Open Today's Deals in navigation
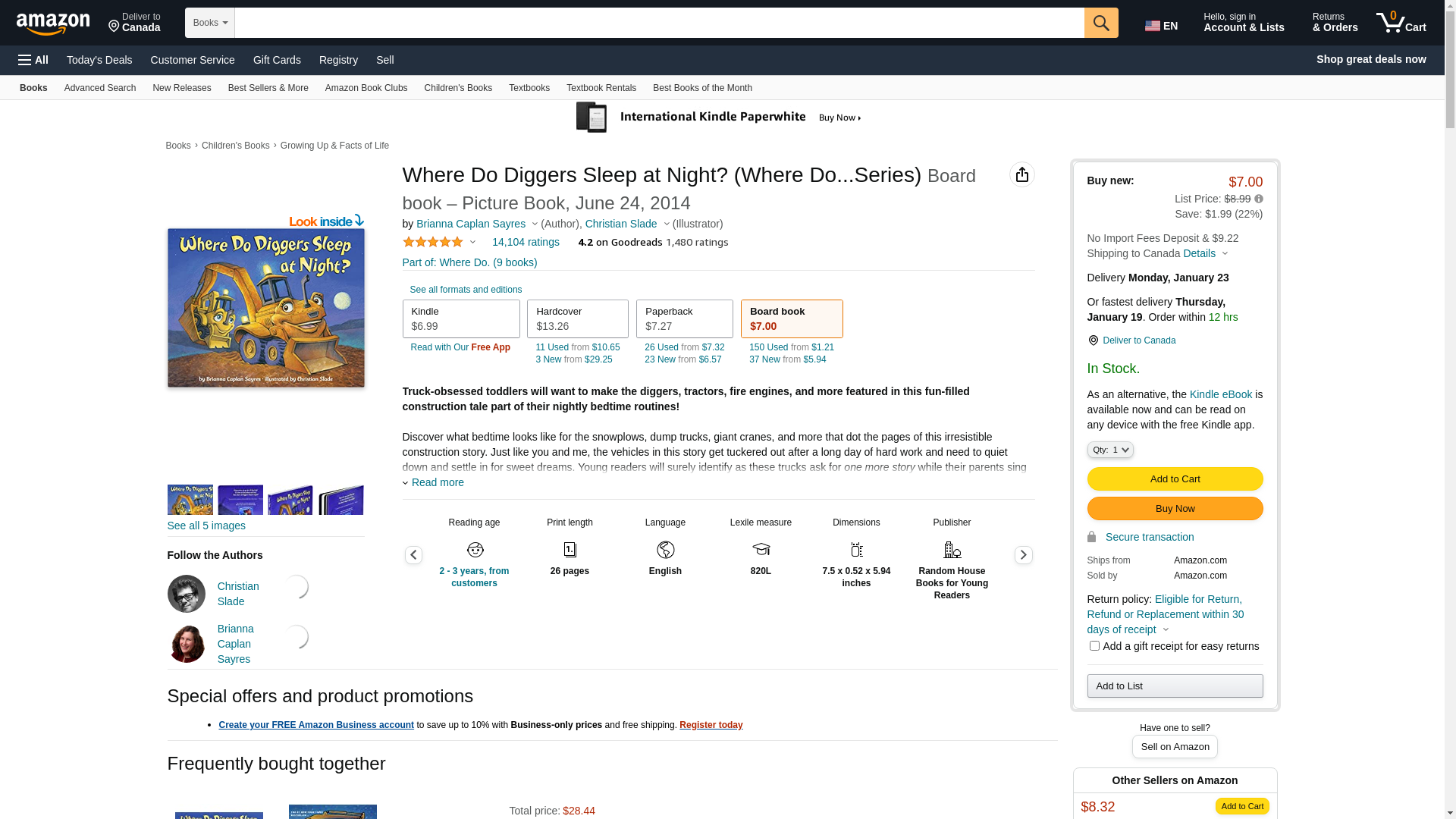1456x819 pixels. pos(99,60)
